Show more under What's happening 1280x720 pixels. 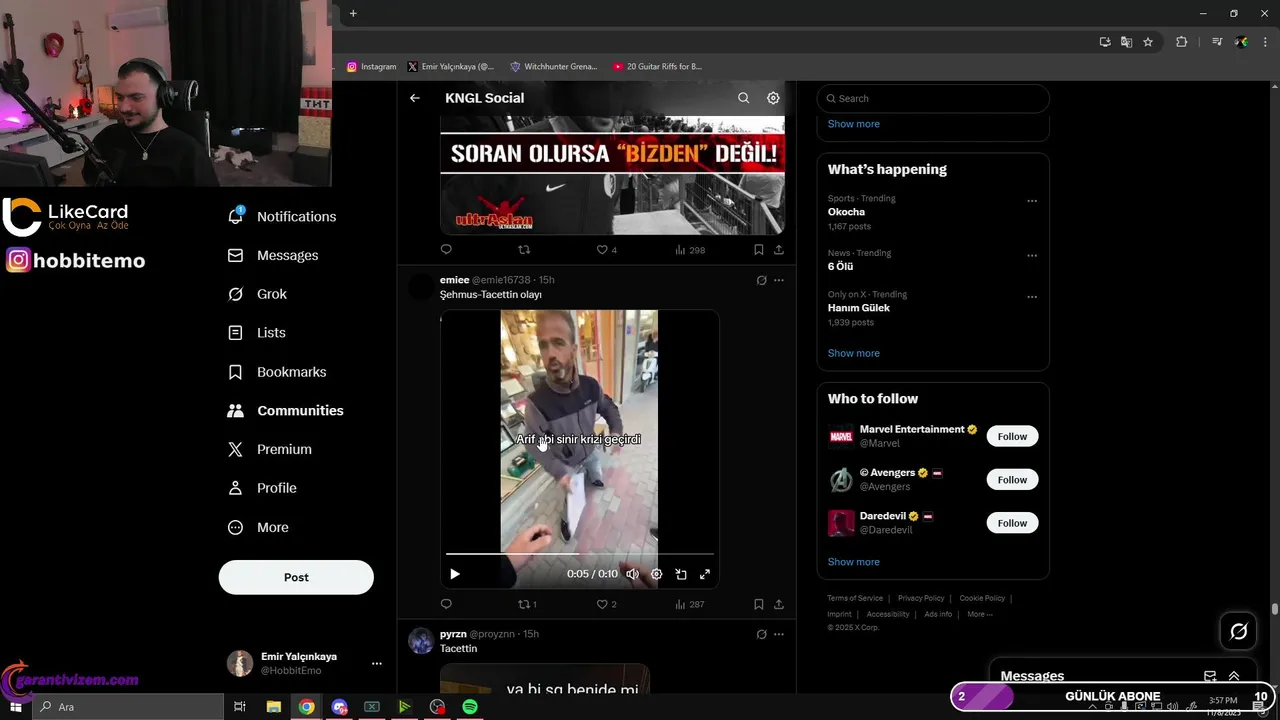click(853, 353)
